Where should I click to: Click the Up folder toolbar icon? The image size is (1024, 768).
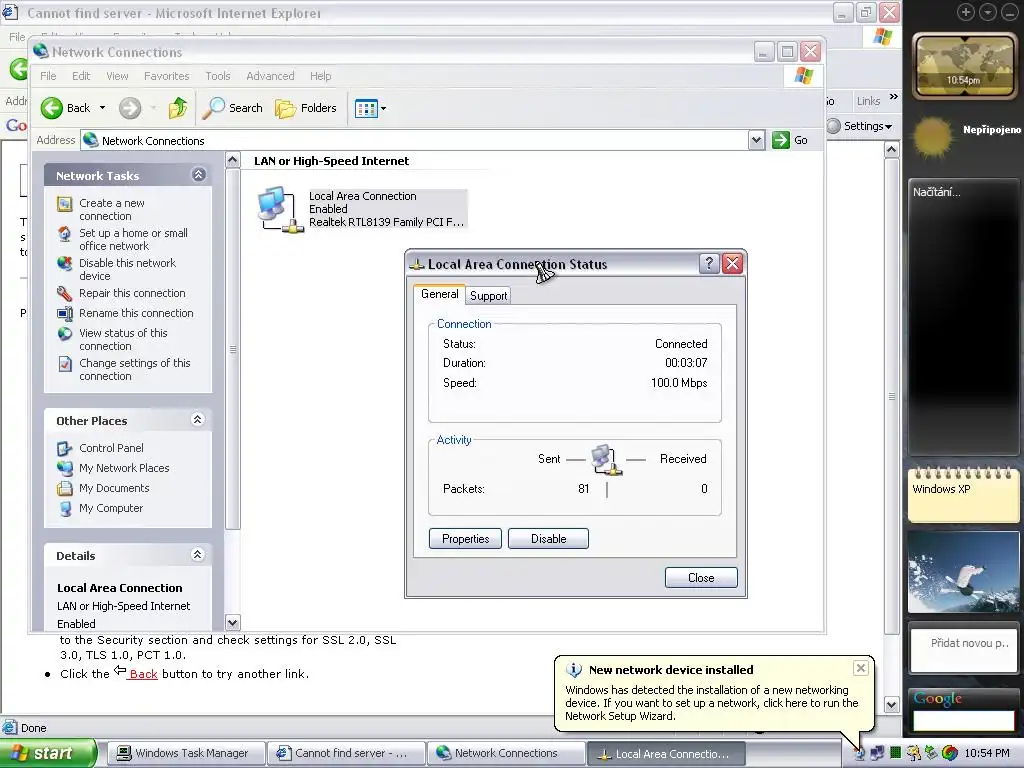pyautogui.click(x=178, y=108)
